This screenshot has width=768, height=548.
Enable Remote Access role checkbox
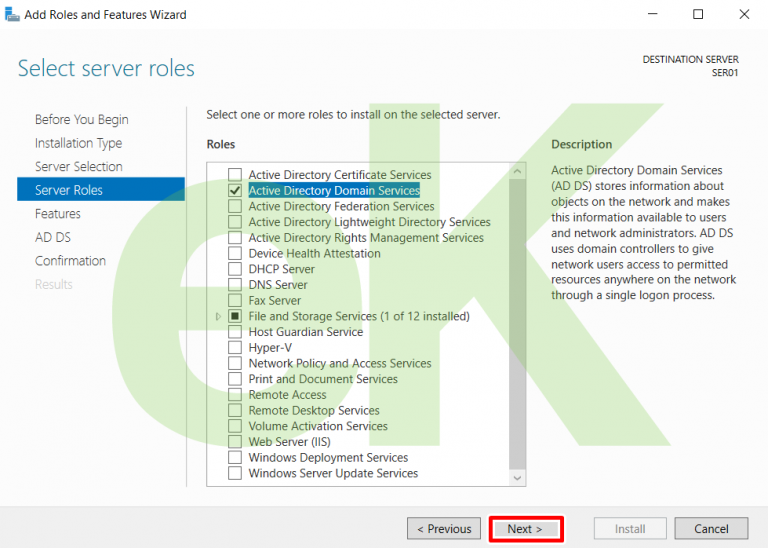click(x=235, y=394)
